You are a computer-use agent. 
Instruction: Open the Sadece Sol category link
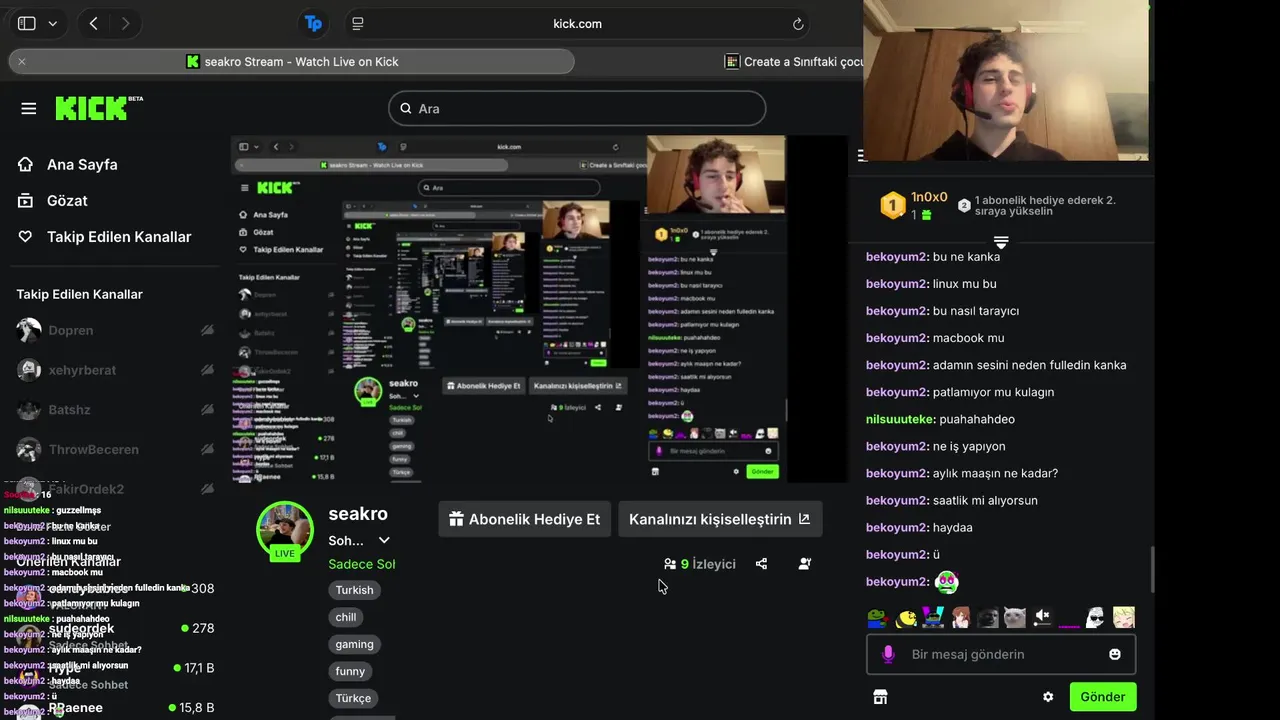pyautogui.click(x=362, y=564)
